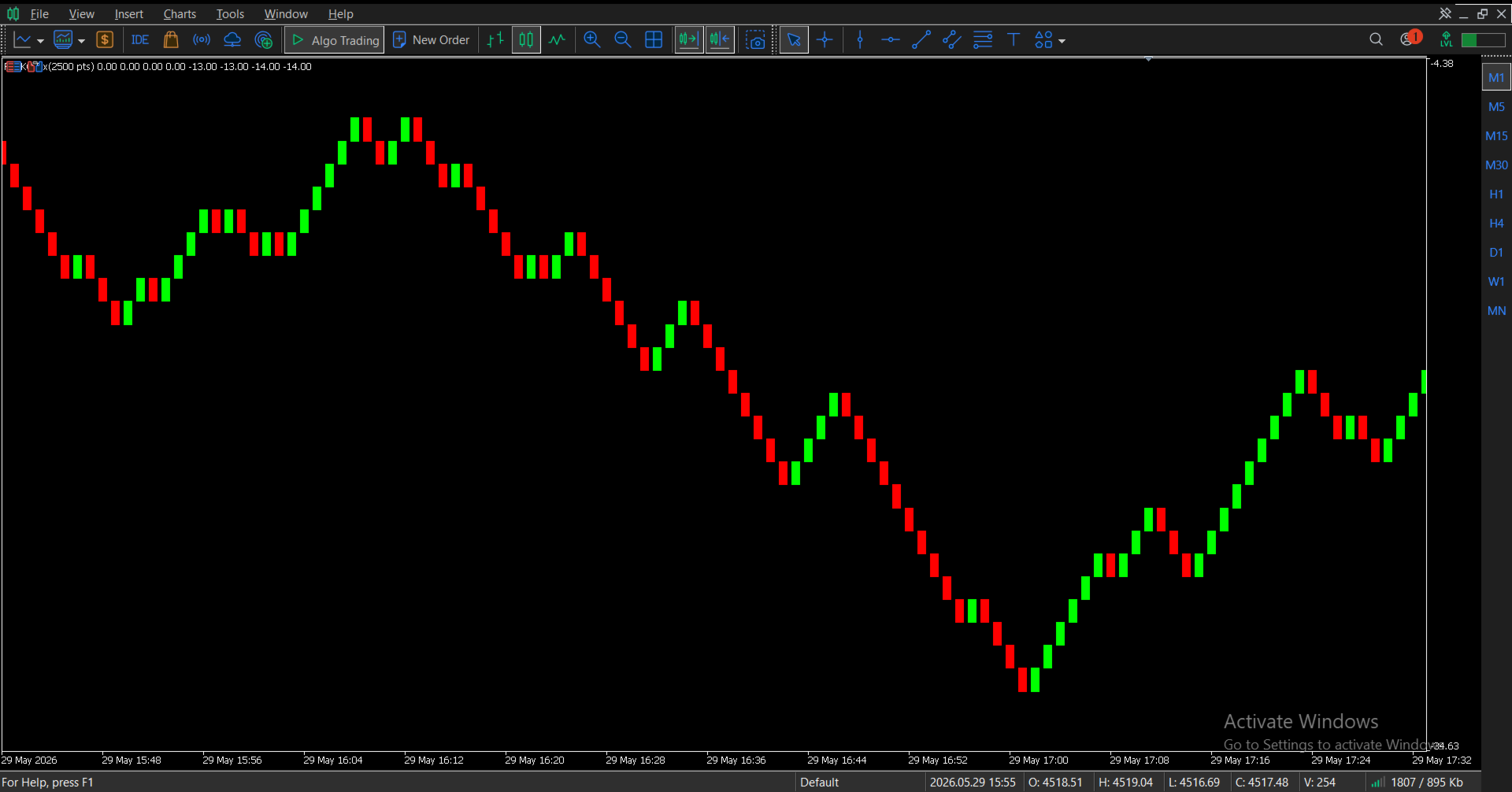This screenshot has height=792, width=1512.
Task: Switch to the M15 timeframe
Action: point(1496,135)
